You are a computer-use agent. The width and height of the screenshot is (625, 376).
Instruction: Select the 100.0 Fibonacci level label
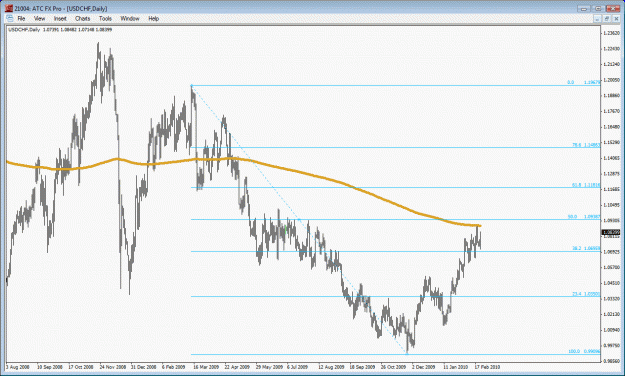point(574,351)
